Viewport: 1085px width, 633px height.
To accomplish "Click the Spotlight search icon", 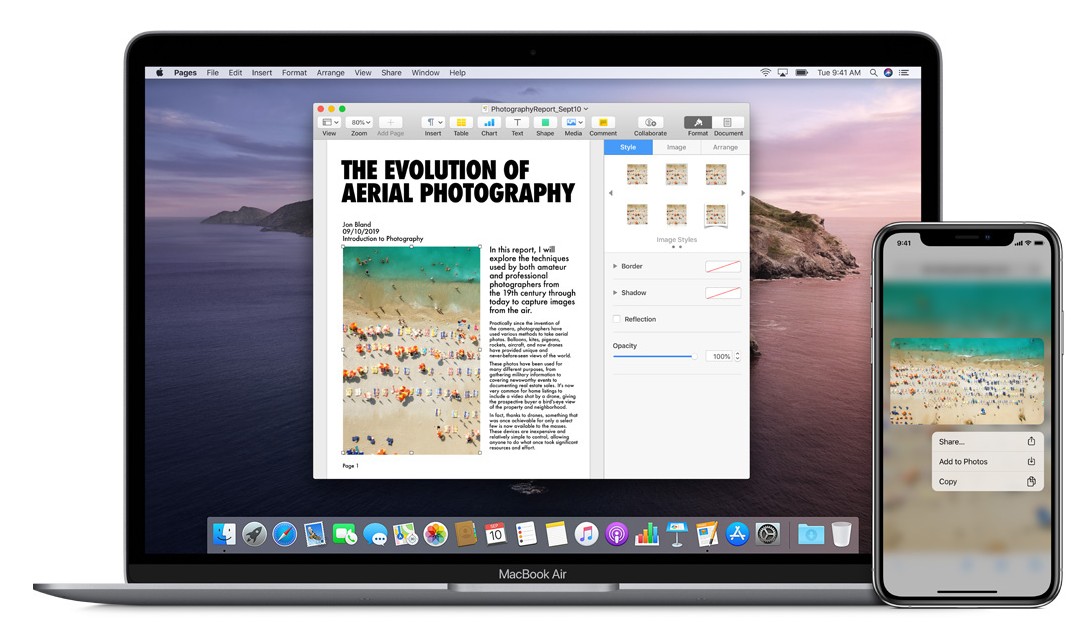I will point(873,72).
